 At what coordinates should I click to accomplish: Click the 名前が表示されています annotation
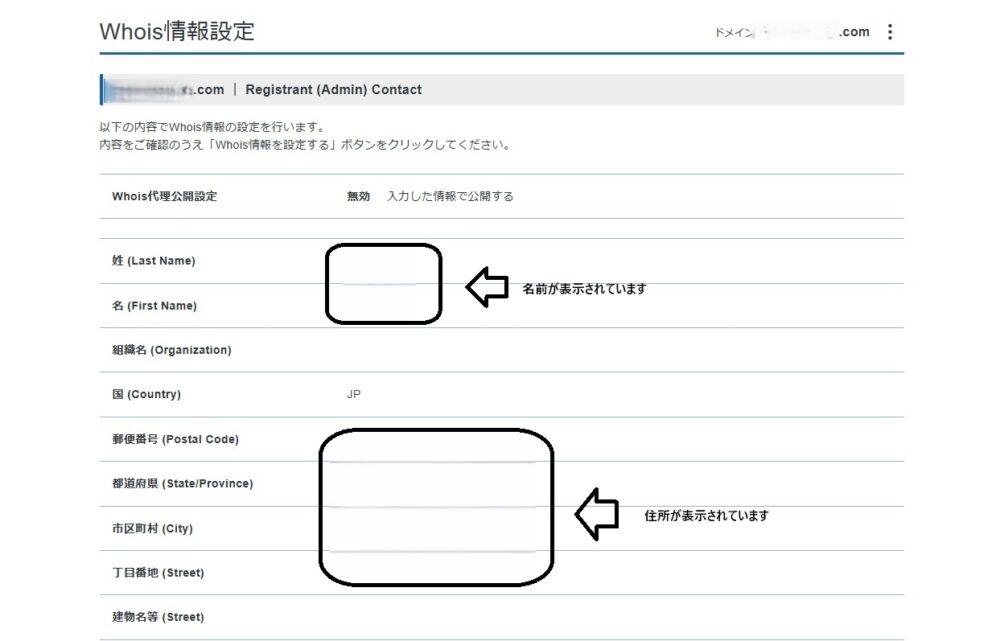(584, 288)
